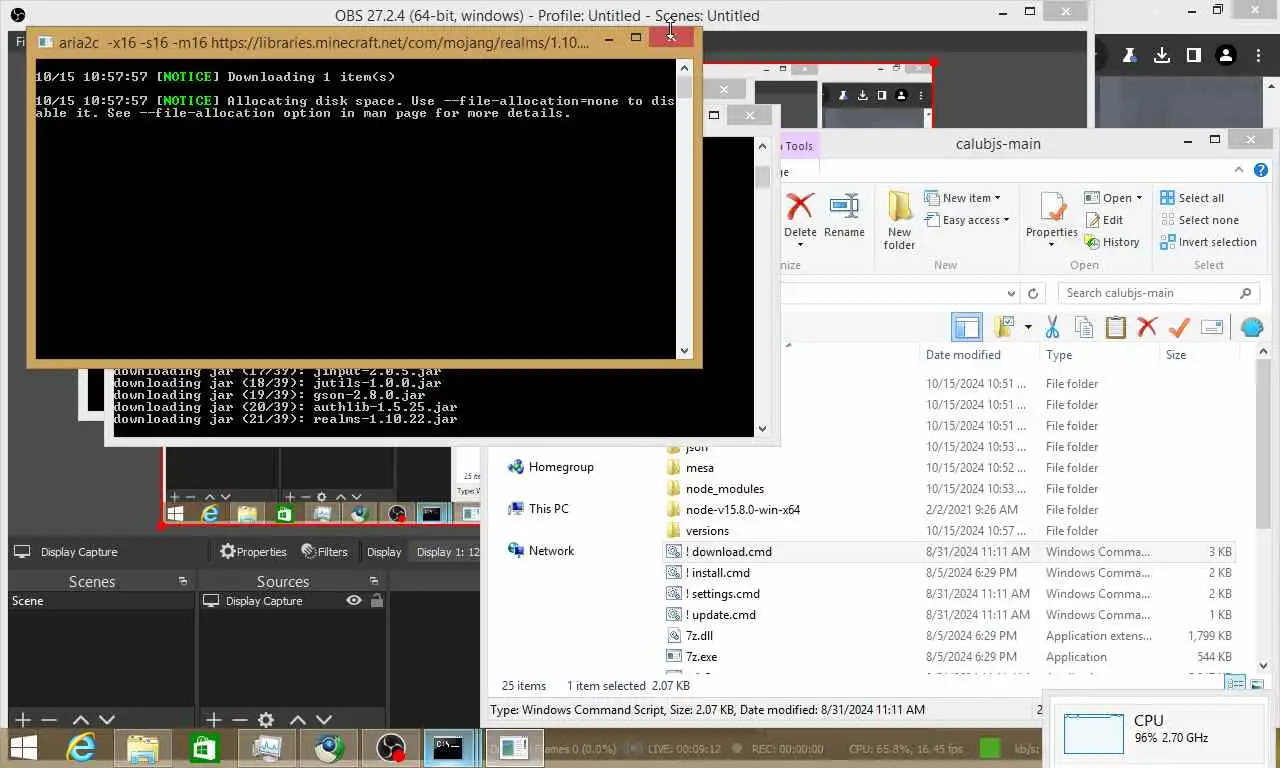The height and width of the screenshot is (768, 1280).
Task: Click Select none in the ribbon
Action: [1199, 220]
